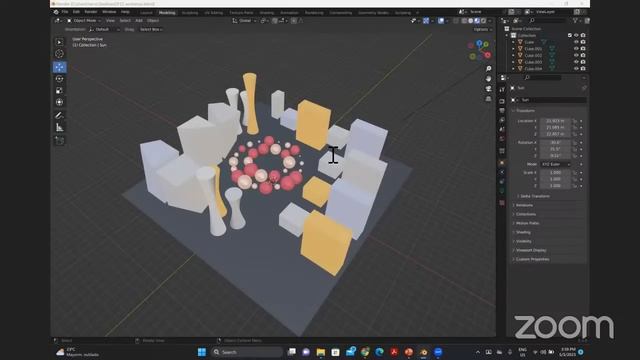The height and width of the screenshot is (360, 640).
Task: Click the outliner search field
Action: (x=548, y=20)
